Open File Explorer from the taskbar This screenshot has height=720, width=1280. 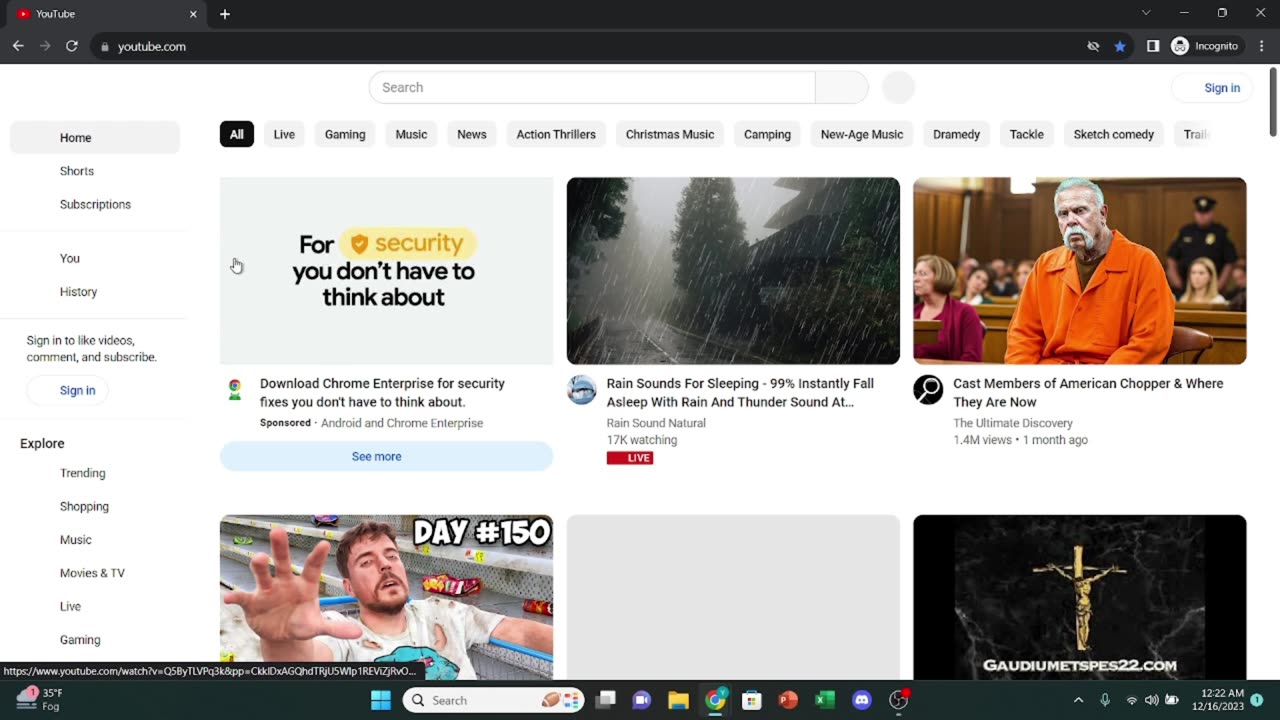(679, 700)
